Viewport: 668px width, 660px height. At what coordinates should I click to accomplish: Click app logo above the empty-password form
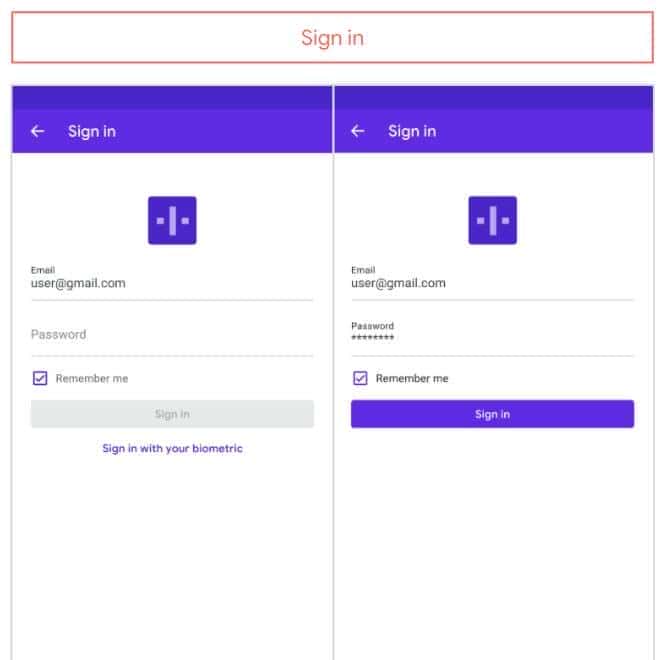pos(172,220)
